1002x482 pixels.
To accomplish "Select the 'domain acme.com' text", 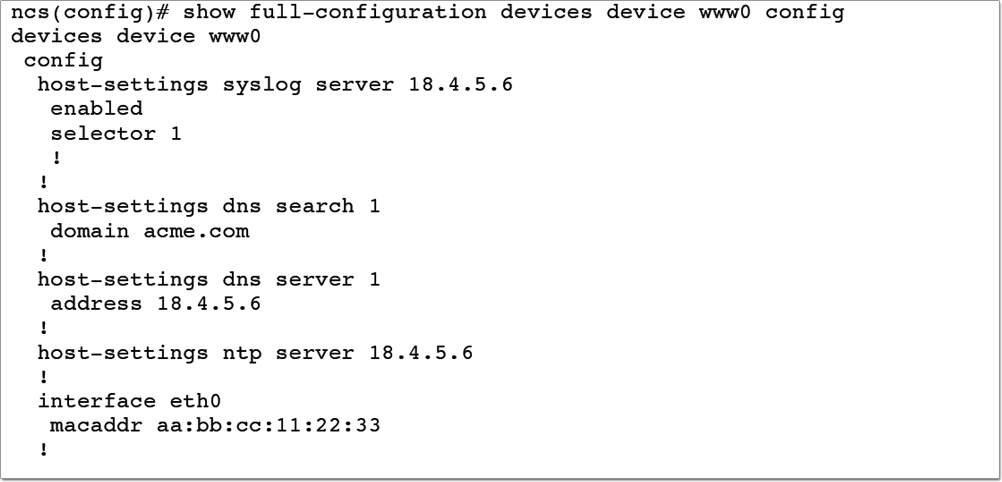I will (x=150, y=231).
